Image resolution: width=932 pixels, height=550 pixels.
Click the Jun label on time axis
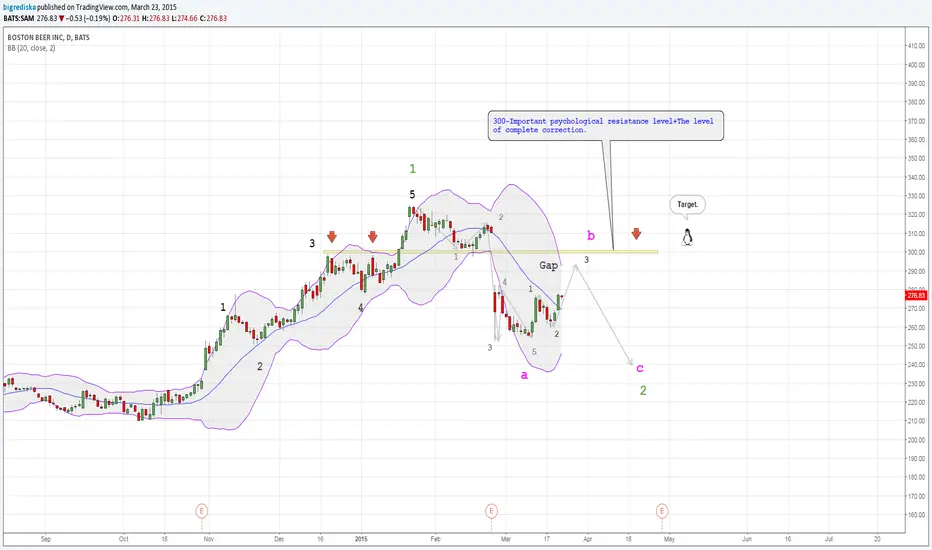pos(747,539)
